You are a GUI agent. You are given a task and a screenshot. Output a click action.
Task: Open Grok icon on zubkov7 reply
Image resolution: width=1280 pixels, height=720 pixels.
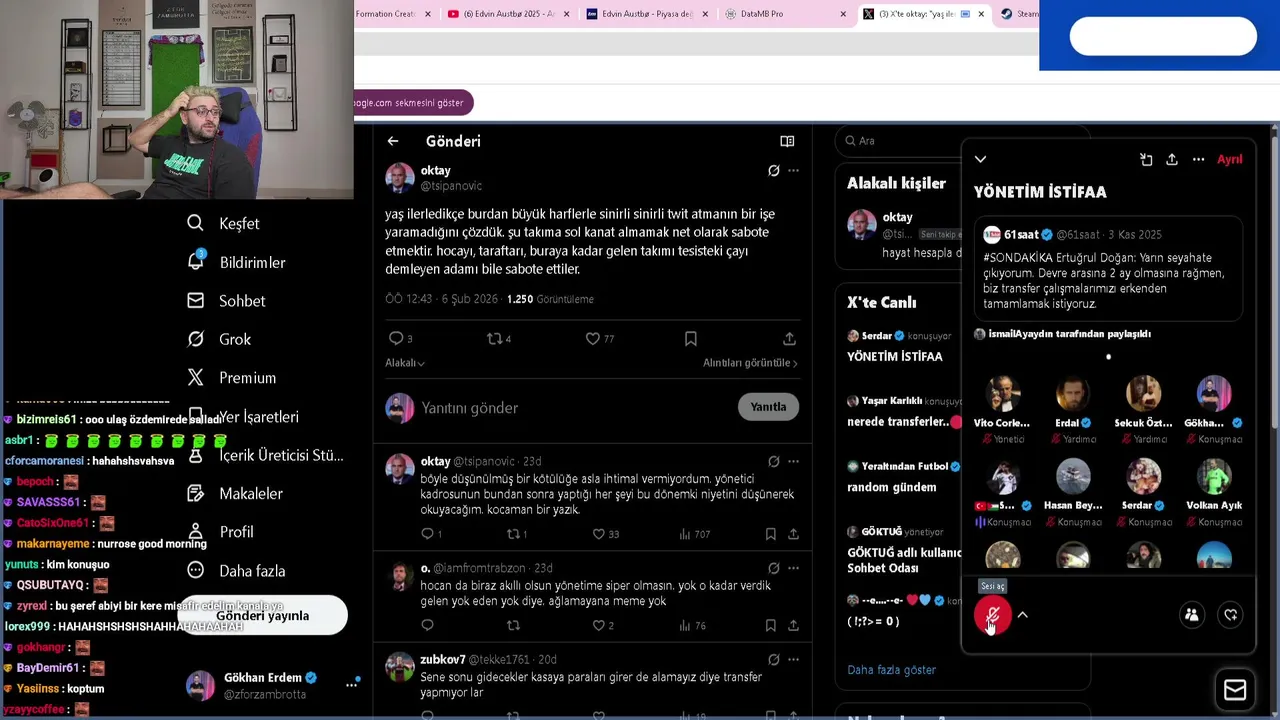click(773, 660)
